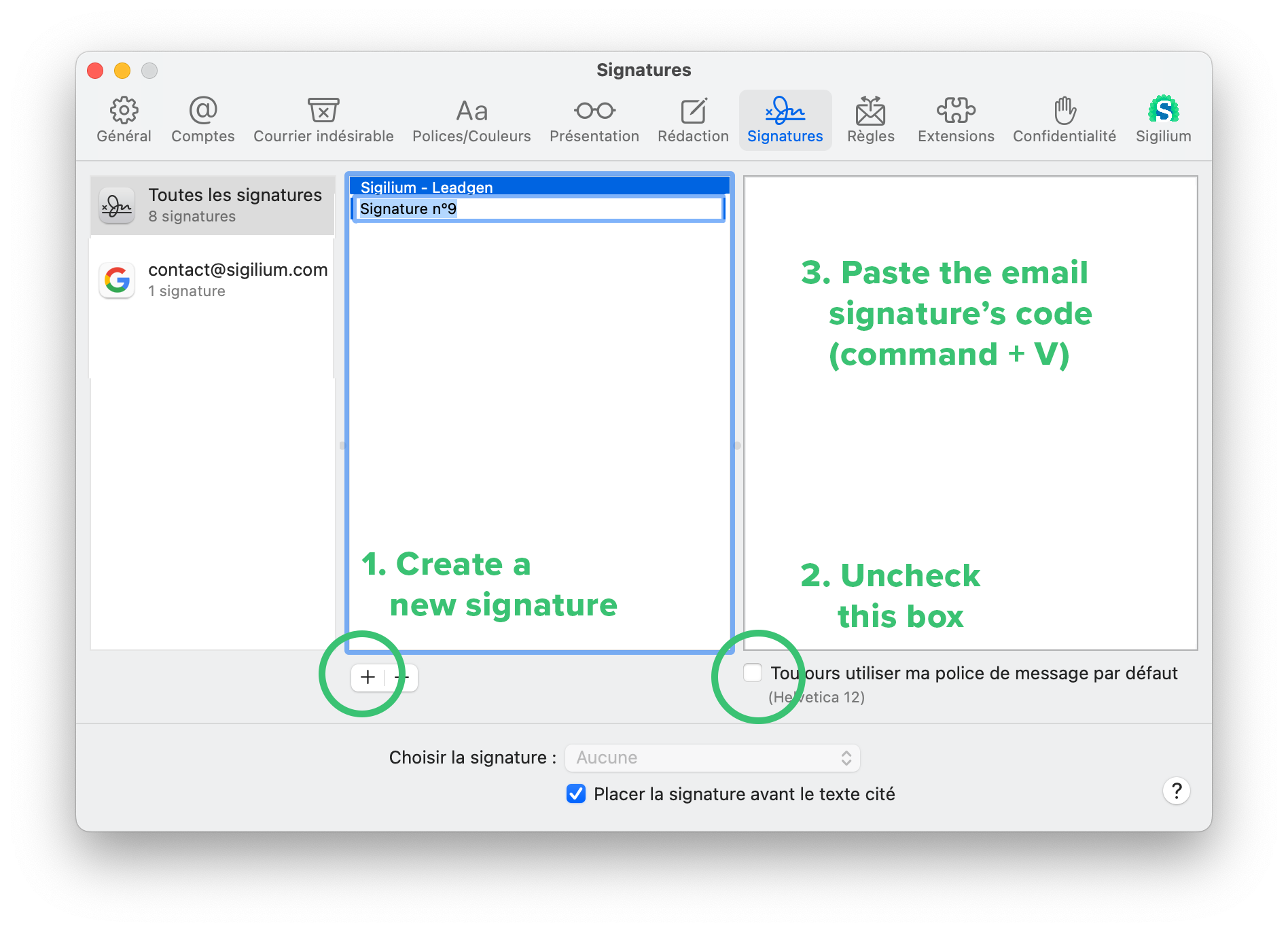Select the Signatures tab
The height and width of the screenshot is (932, 1288).
tap(785, 120)
